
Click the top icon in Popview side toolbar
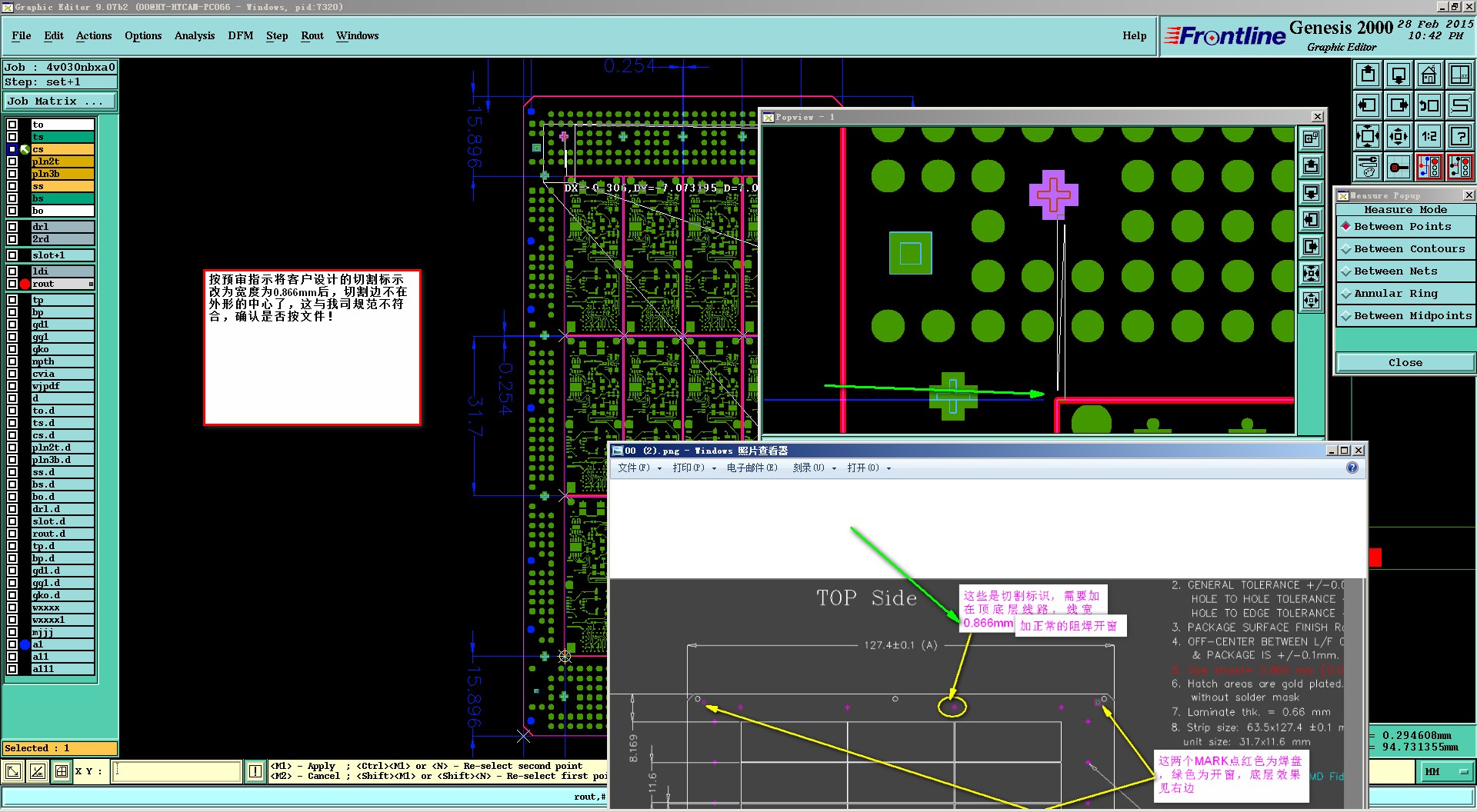pyautogui.click(x=1312, y=139)
